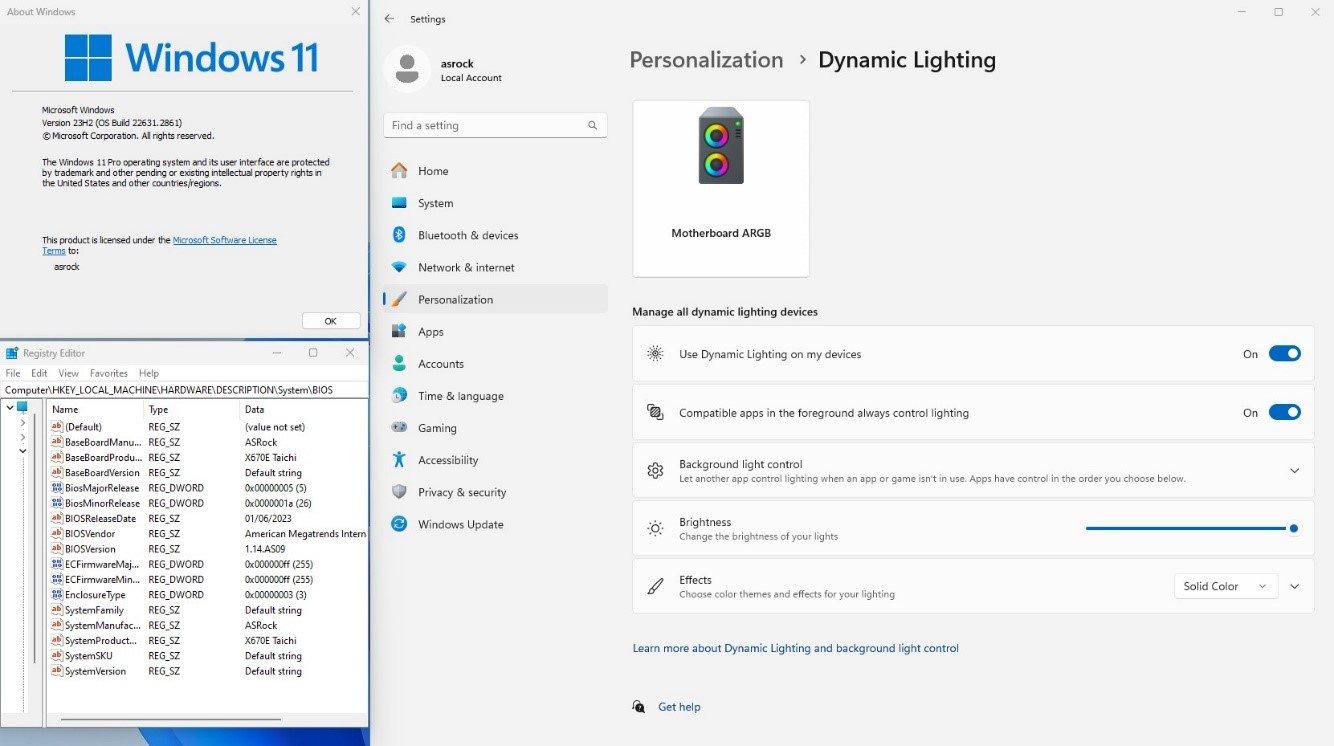Open the View menu in Registry Editor
Viewport: 1334px width, 746px height.
[67, 372]
